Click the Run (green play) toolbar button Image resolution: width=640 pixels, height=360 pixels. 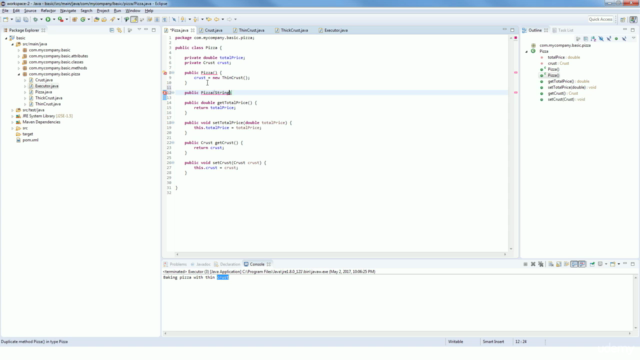pyautogui.click(x=48, y=19)
